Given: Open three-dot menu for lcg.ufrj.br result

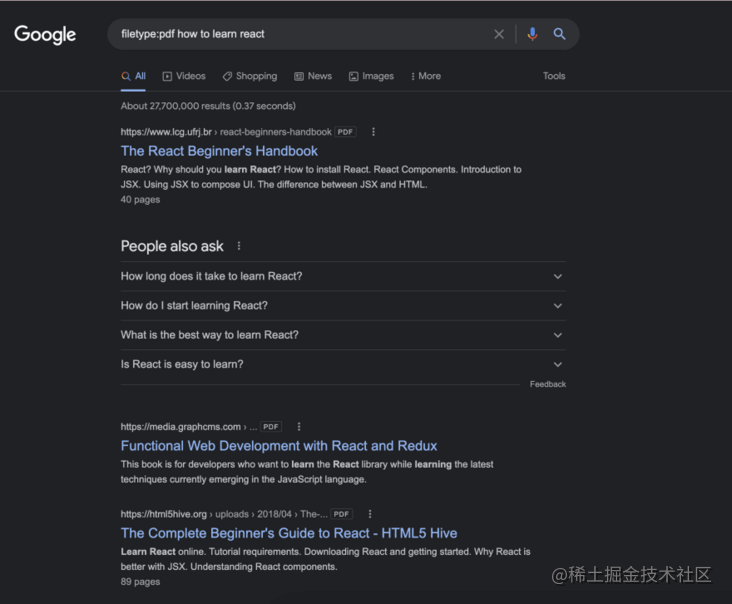Looking at the screenshot, I should point(373,132).
